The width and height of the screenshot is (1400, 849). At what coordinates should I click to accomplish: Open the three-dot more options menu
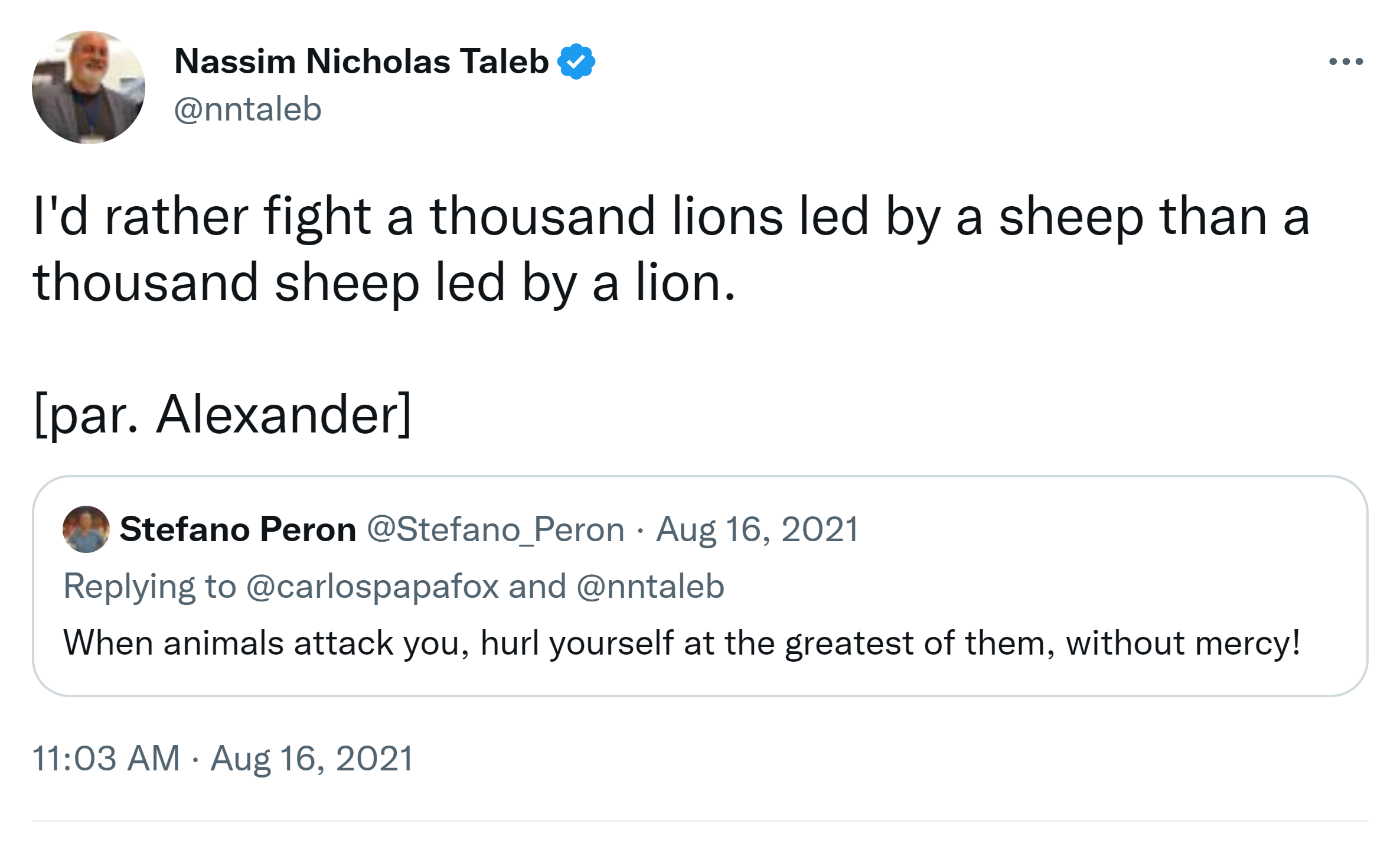coord(1346,61)
